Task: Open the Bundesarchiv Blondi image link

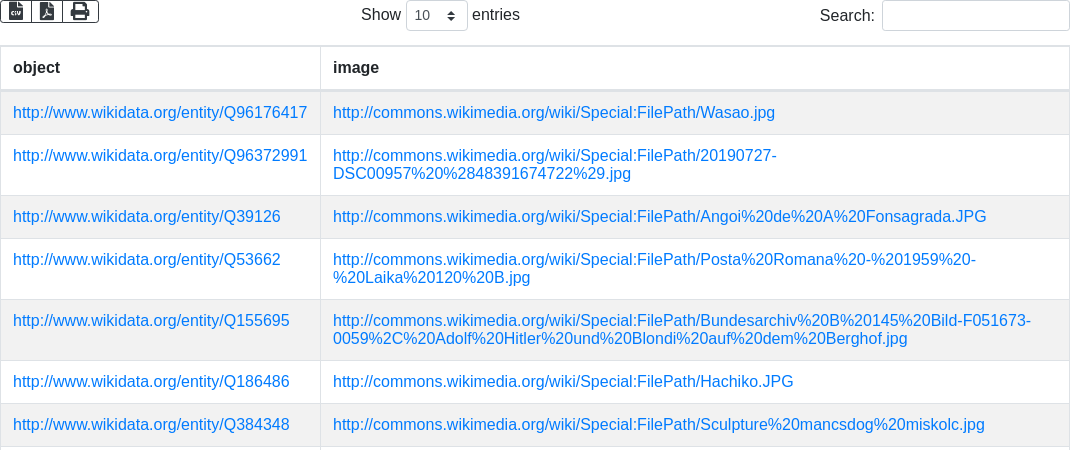Action: coord(681,321)
